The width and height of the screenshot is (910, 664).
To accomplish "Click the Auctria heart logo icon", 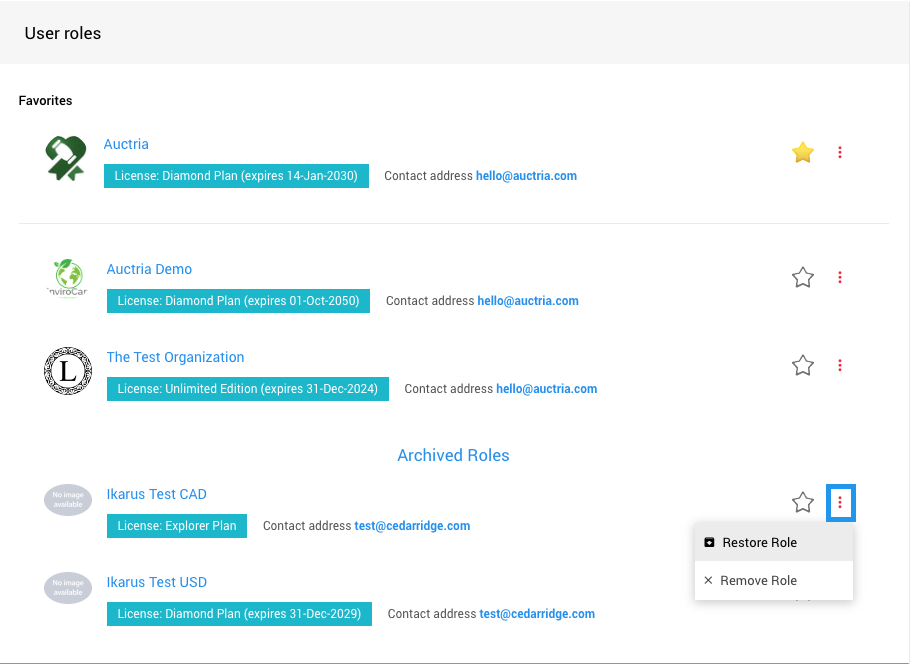I will pos(66,159).
